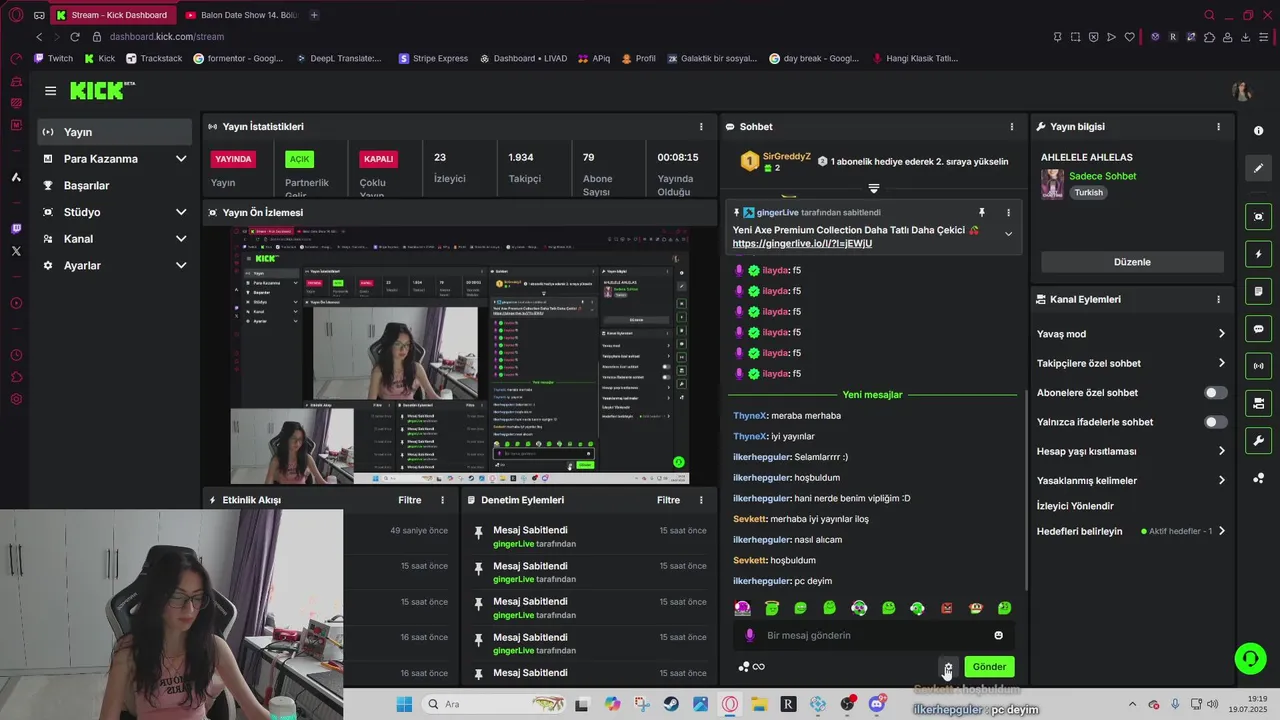Open Hesap yaşı kısıtlaması settings
The height and width of the screenshot is (720, 1280).
(x=1131, y=451)
